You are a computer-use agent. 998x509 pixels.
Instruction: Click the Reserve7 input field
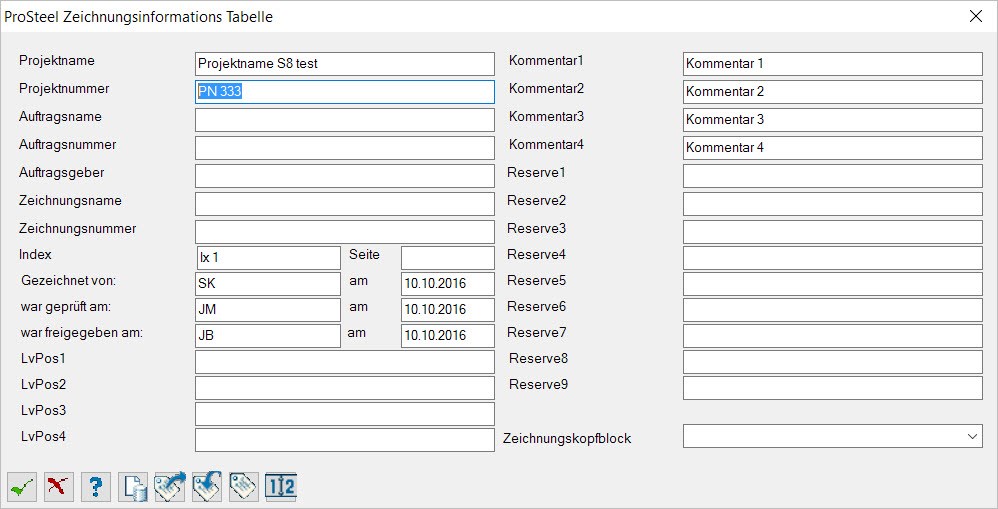833,336
